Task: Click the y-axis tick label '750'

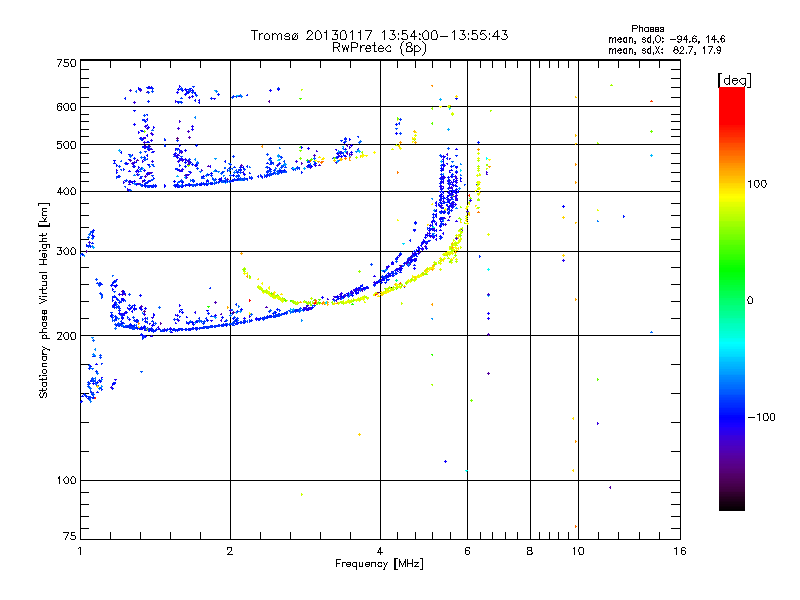Action: [x=66, y=63]
